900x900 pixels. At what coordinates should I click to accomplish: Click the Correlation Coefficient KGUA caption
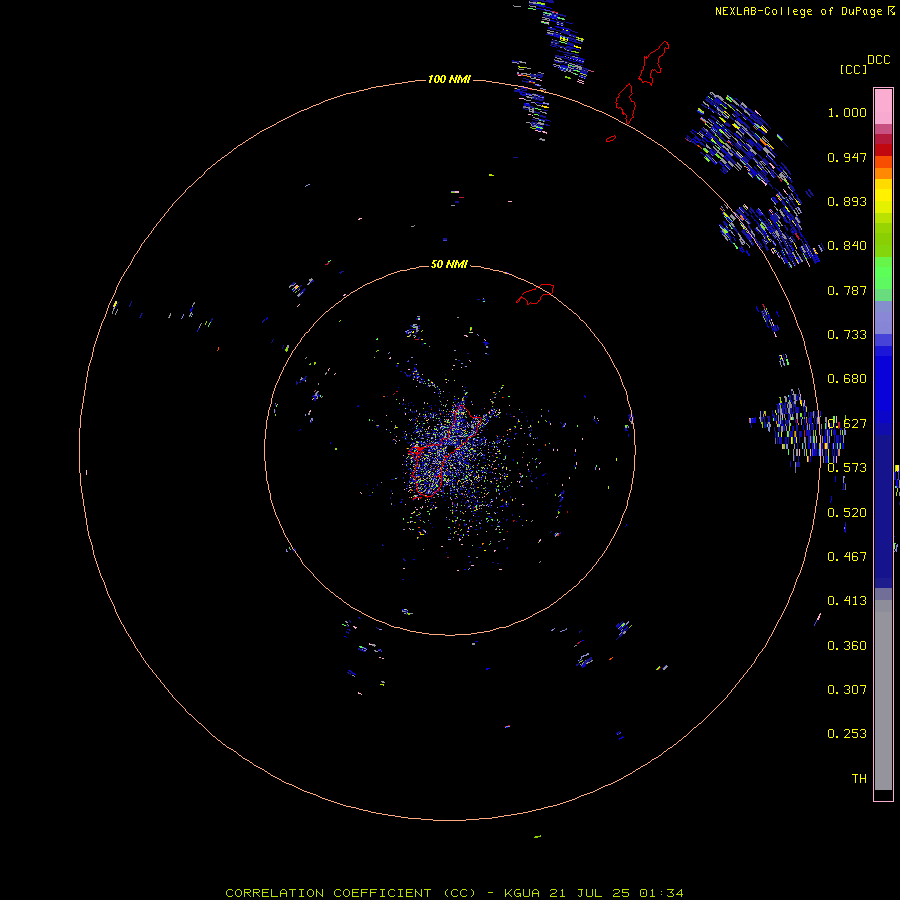point(454,893)
